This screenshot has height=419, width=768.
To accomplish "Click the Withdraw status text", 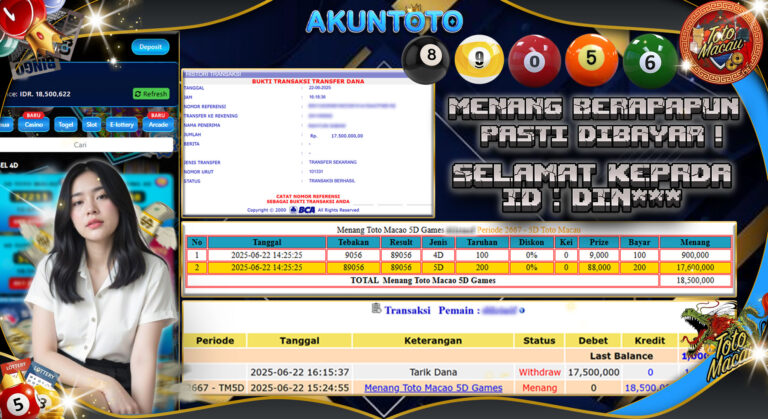I will (539, 372).
